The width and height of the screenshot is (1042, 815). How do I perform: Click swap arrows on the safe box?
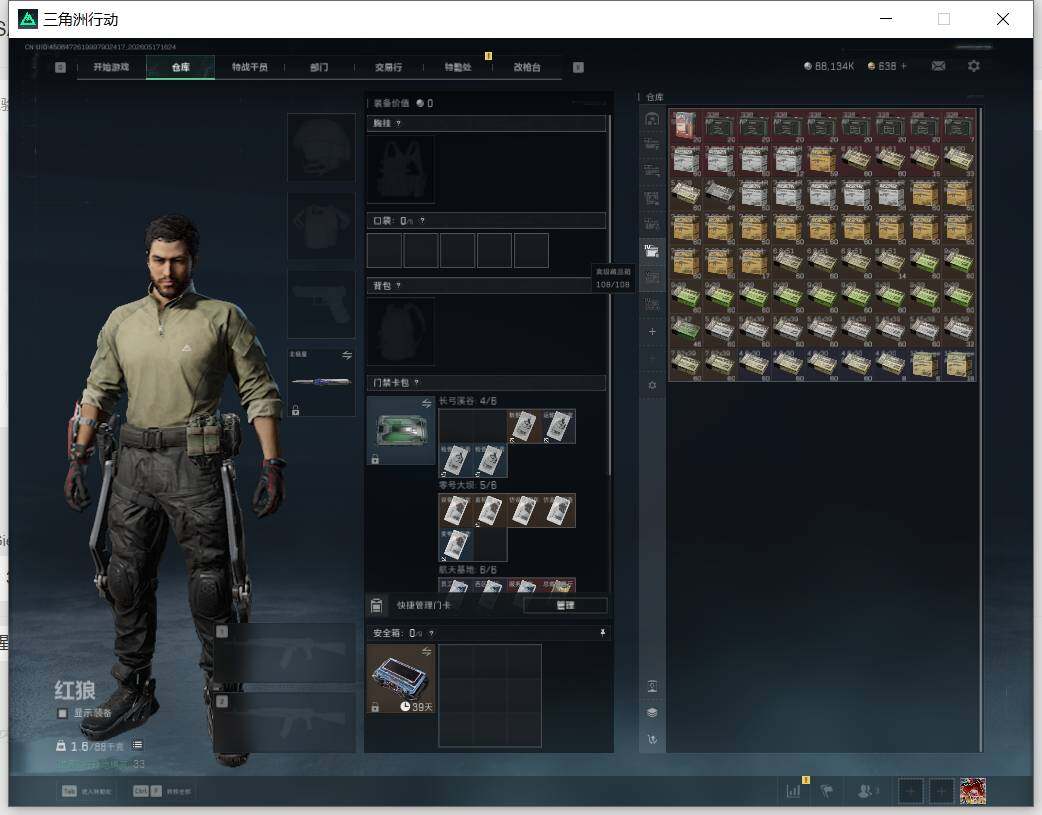coord(427,651)
